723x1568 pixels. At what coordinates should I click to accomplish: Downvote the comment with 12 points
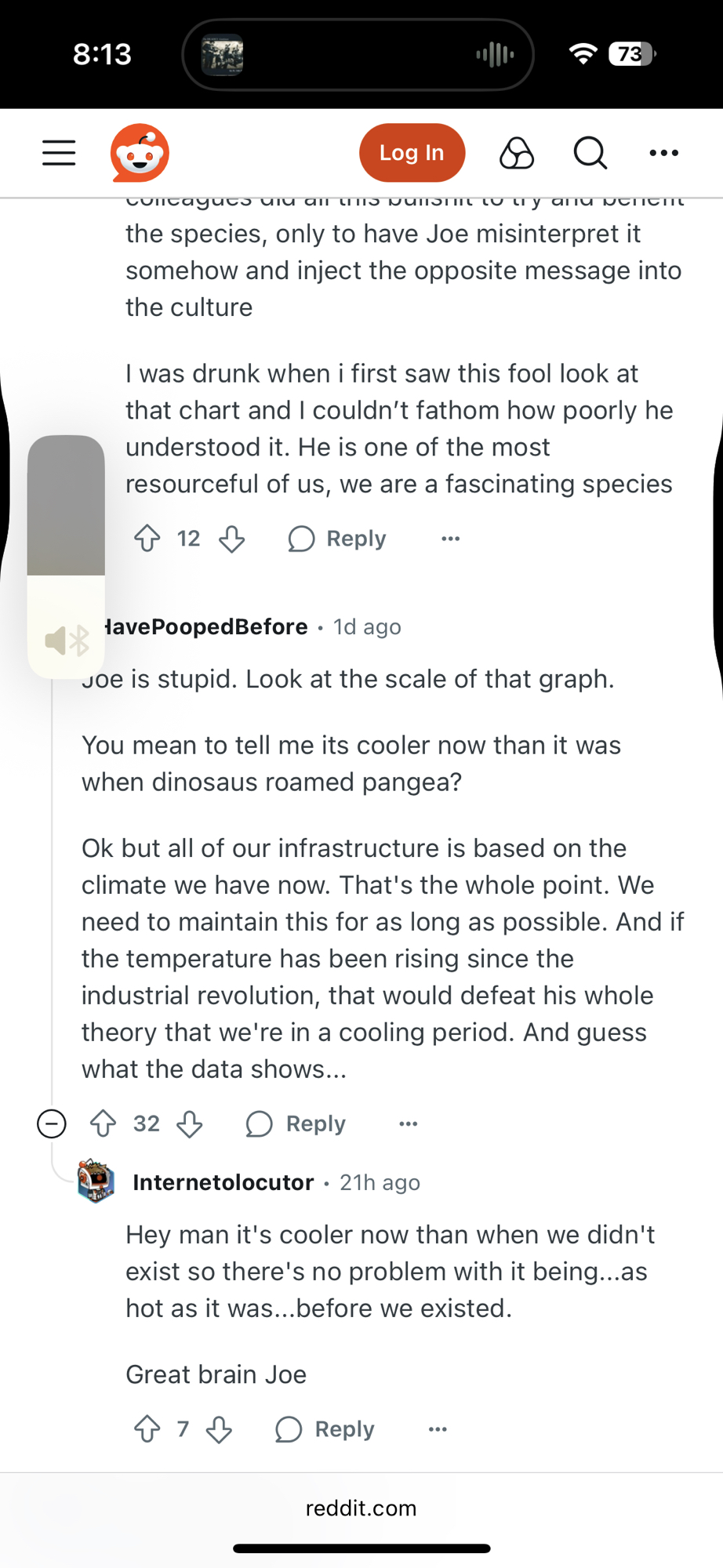(232, 539)
